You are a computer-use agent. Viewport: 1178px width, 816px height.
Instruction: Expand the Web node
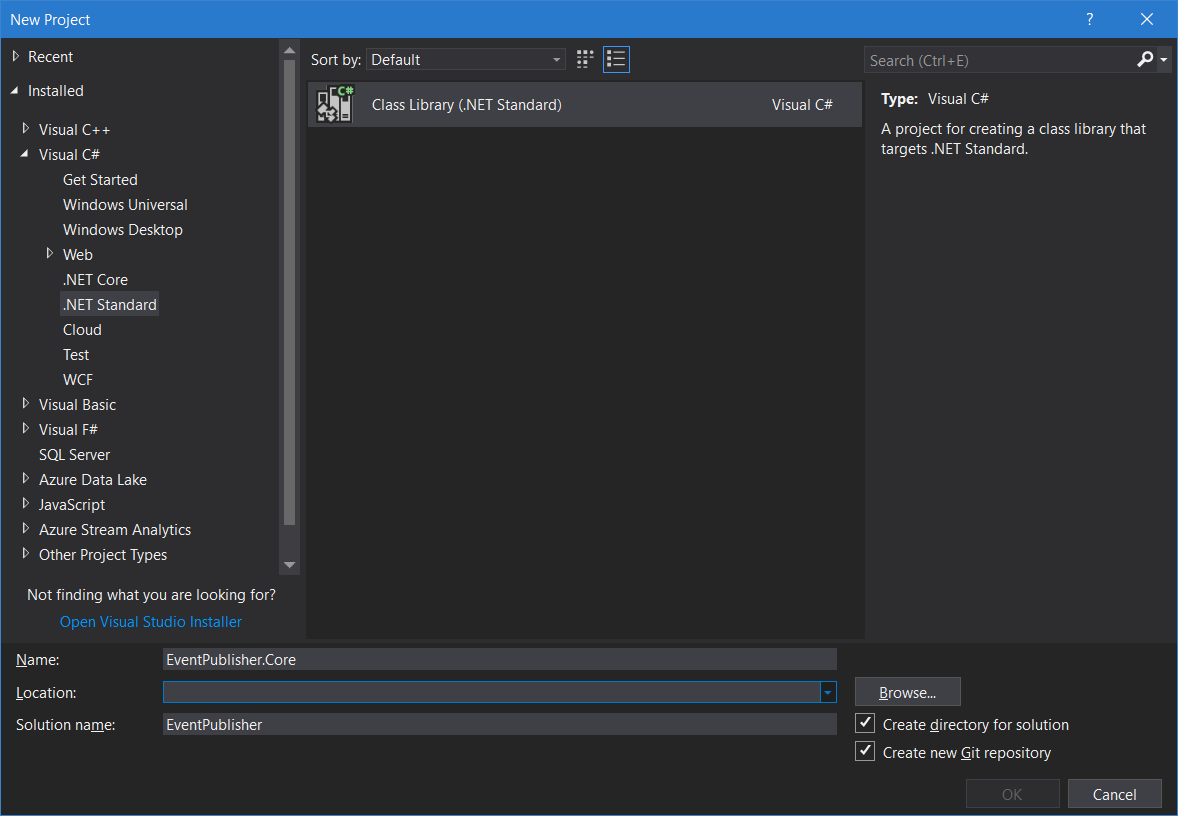51,254
